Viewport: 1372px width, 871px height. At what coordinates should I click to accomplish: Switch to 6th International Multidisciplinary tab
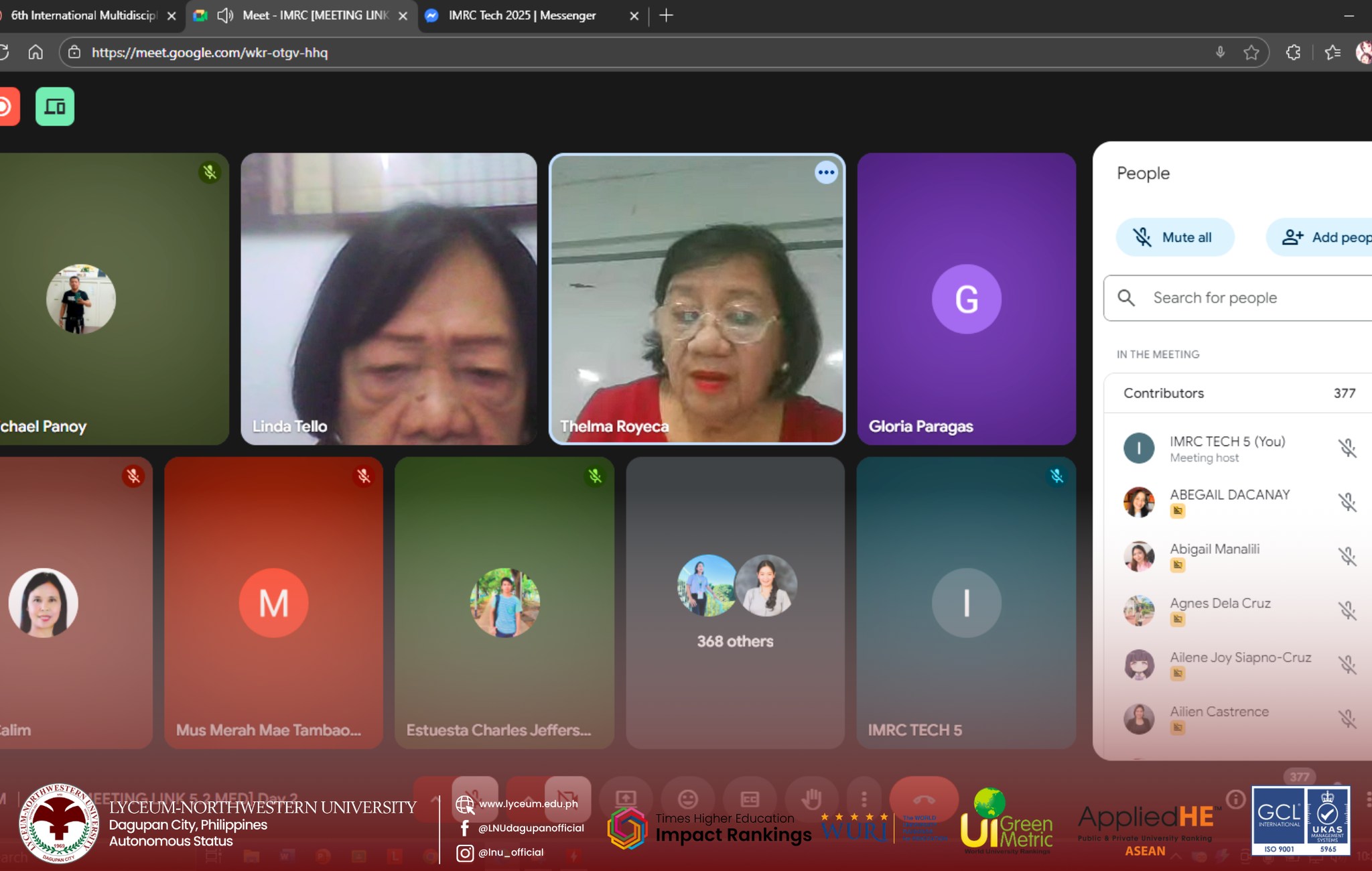pos(84,15)
